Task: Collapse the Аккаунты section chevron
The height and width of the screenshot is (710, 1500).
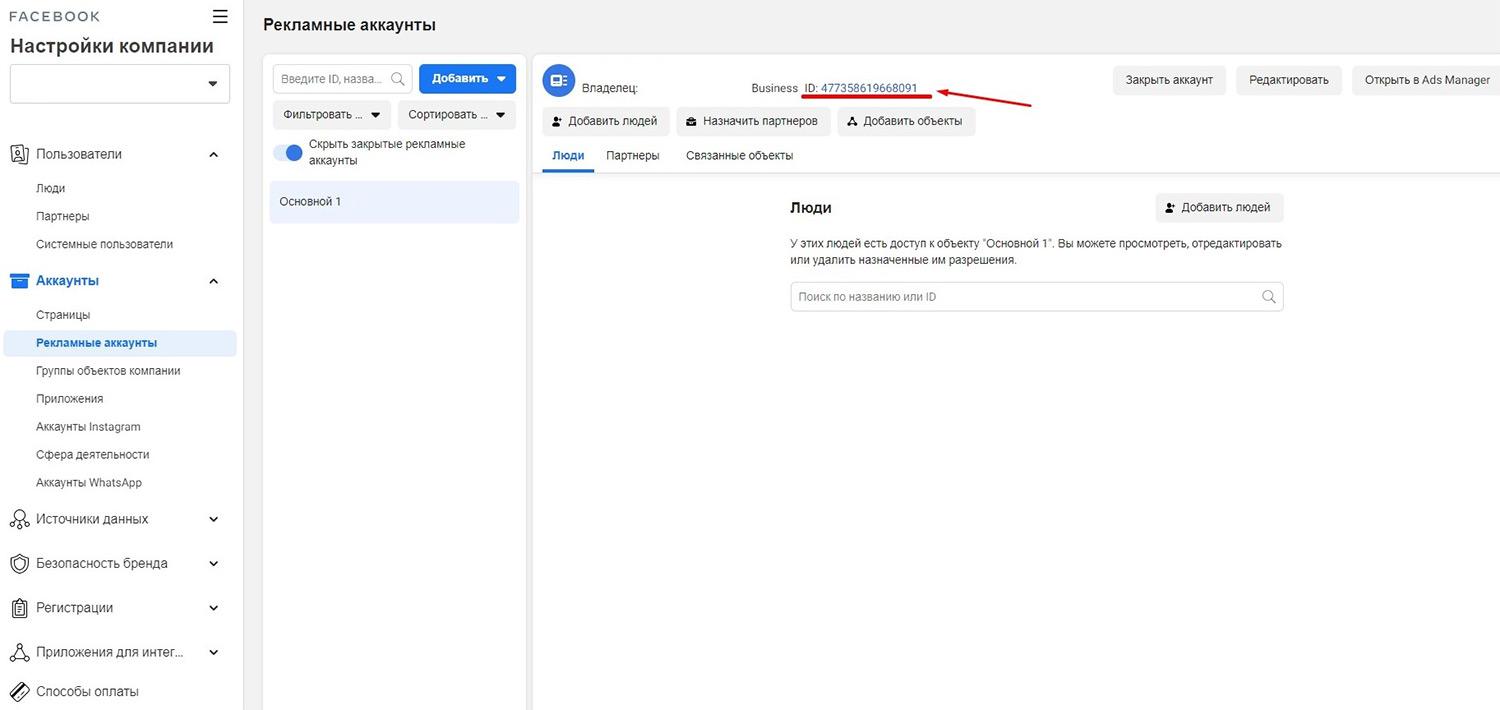Action: [x=213, y=281]
